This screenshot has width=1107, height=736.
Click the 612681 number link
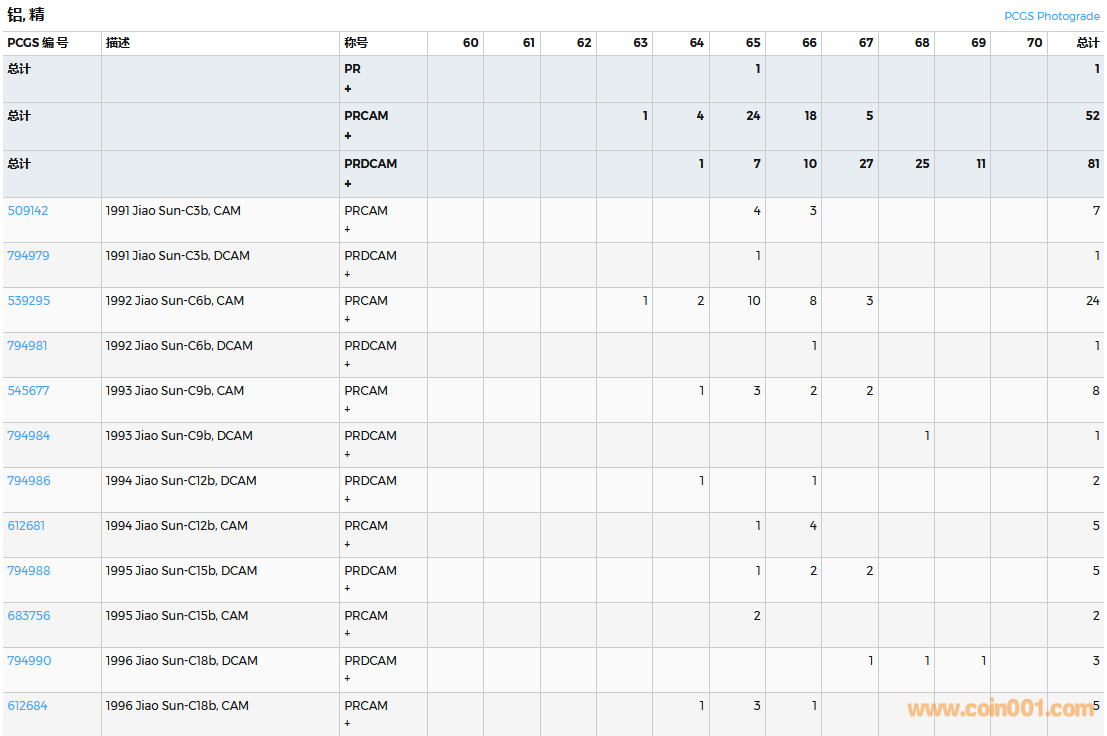tap(26, 526)
